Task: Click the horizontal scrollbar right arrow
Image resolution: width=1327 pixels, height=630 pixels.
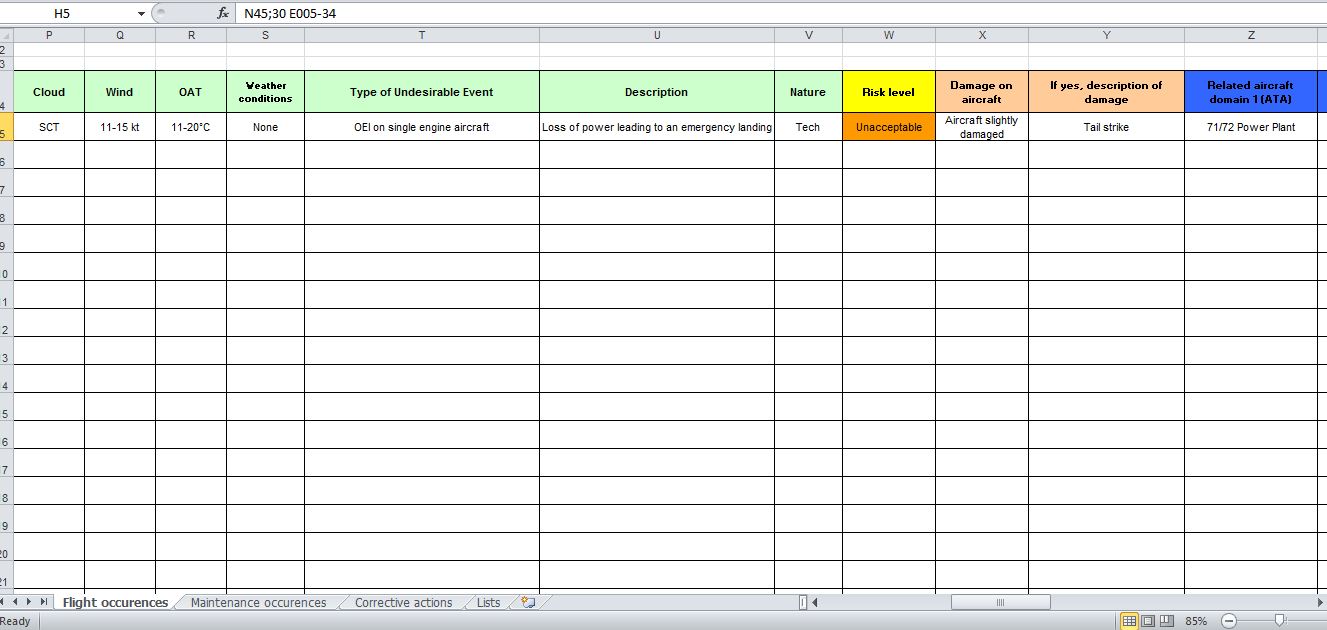Action: pyautogui.click(x=1320, y=602)
